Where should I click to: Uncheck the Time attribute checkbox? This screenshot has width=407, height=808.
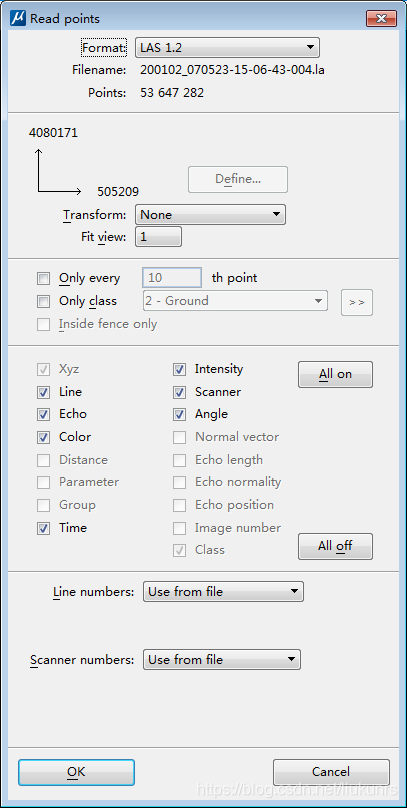44,528
